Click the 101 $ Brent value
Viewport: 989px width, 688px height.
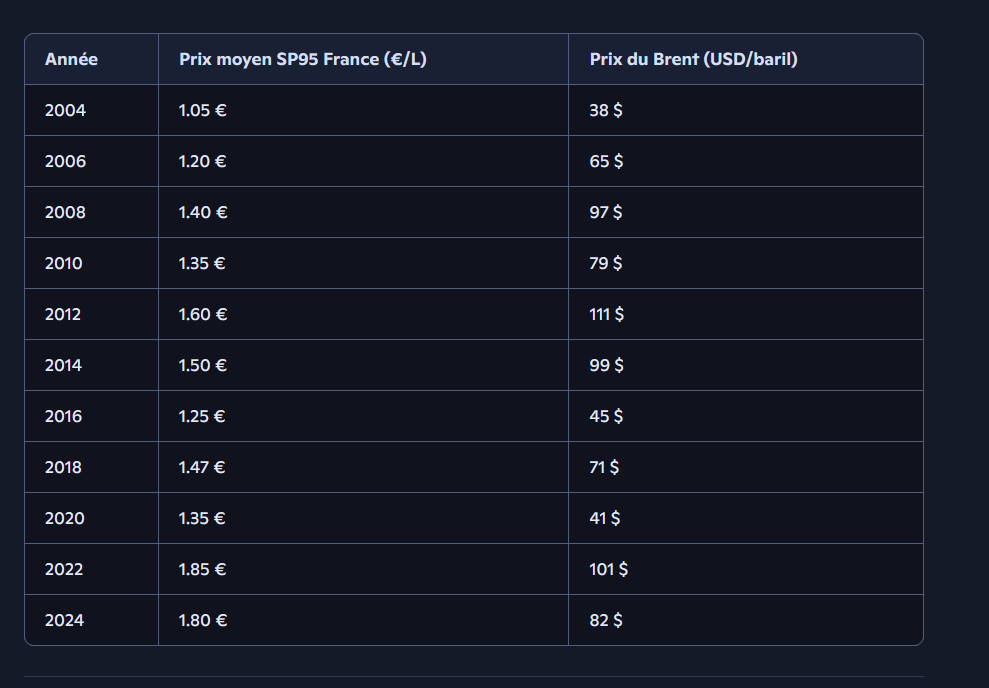(608, 570)
